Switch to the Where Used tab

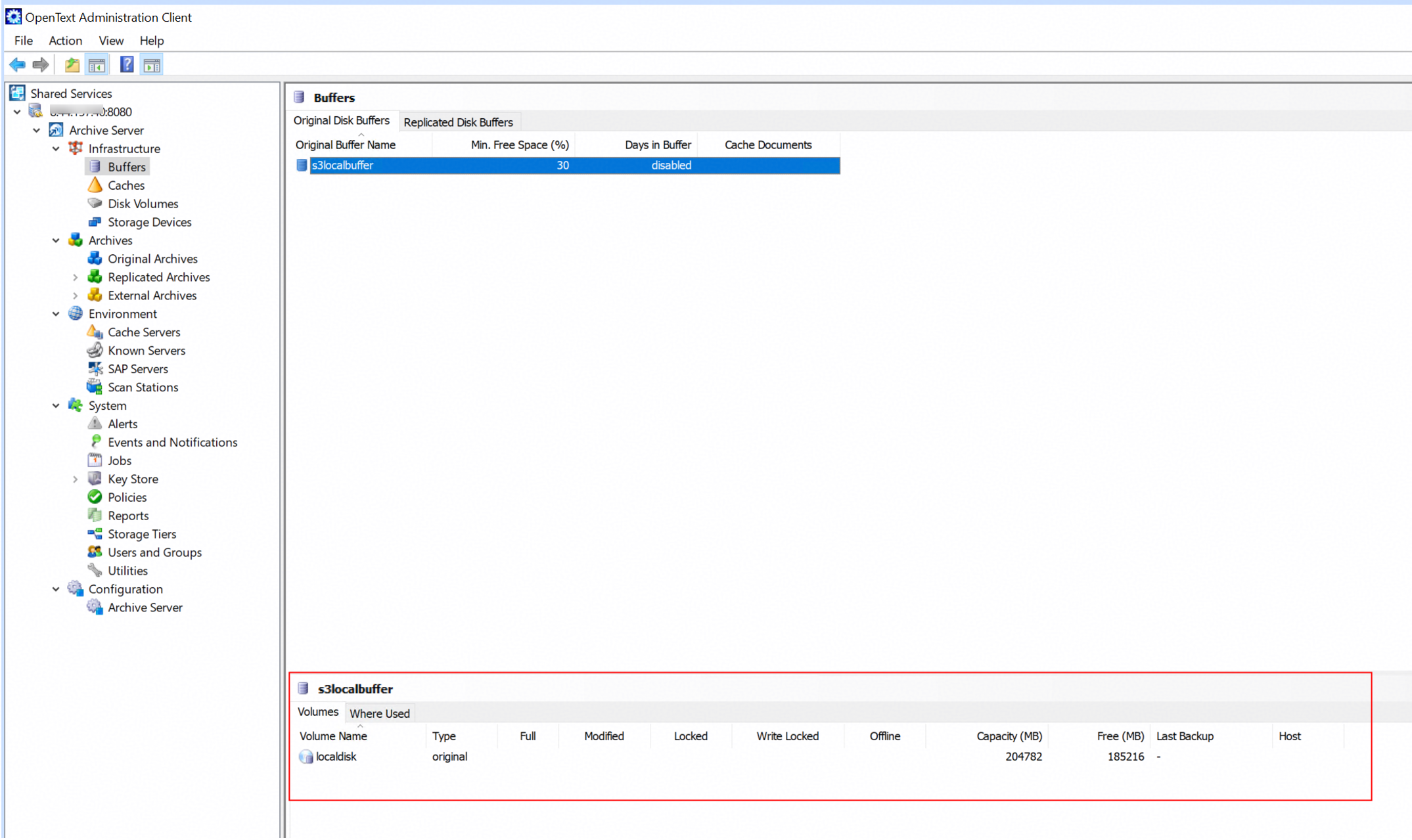379,713
